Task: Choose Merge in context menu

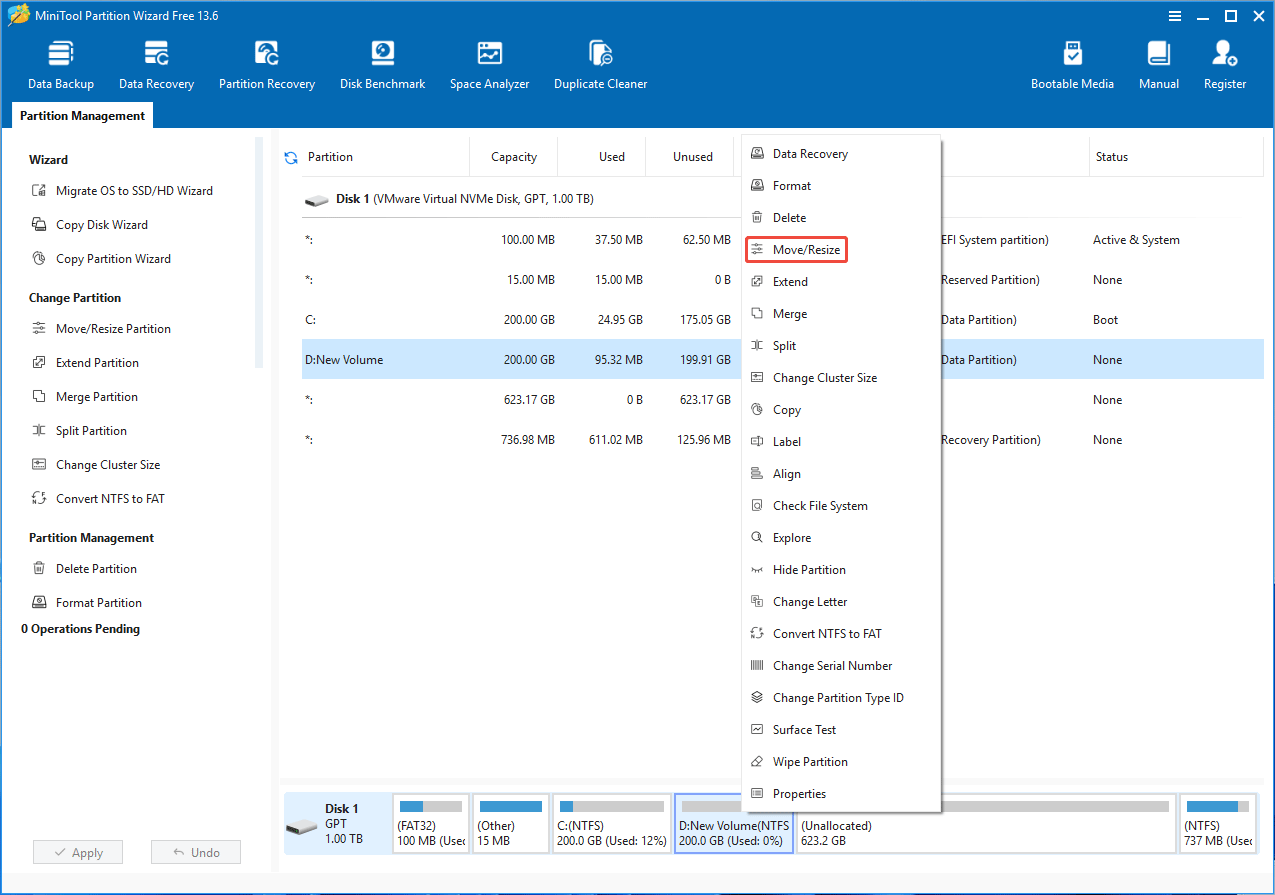Action: pos(840,314)
